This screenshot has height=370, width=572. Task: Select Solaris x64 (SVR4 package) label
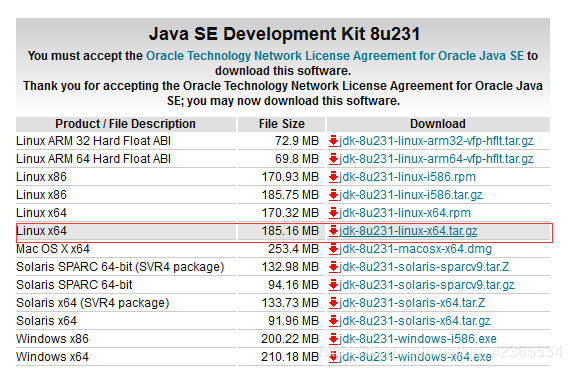[93, 303]
